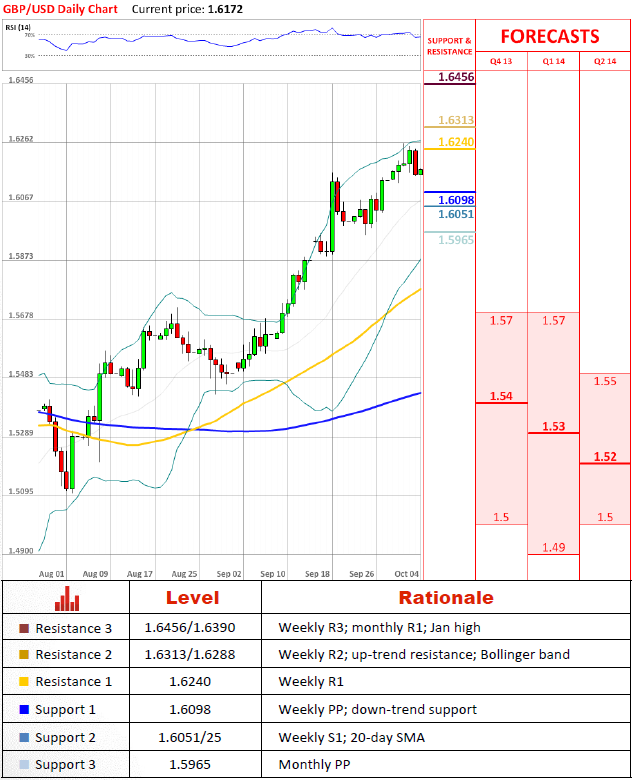Screen dimensions: 633x780
Task: Click the 1.5873 price axis label
Action: point(21,256)
